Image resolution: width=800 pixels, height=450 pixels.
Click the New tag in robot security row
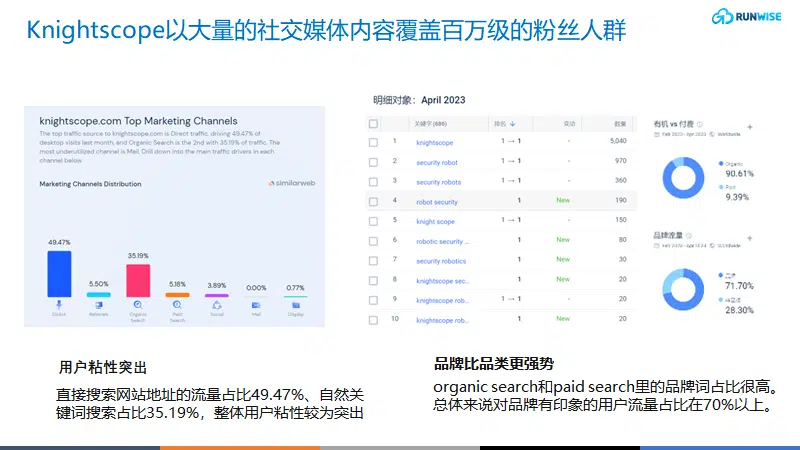point(563,201)
